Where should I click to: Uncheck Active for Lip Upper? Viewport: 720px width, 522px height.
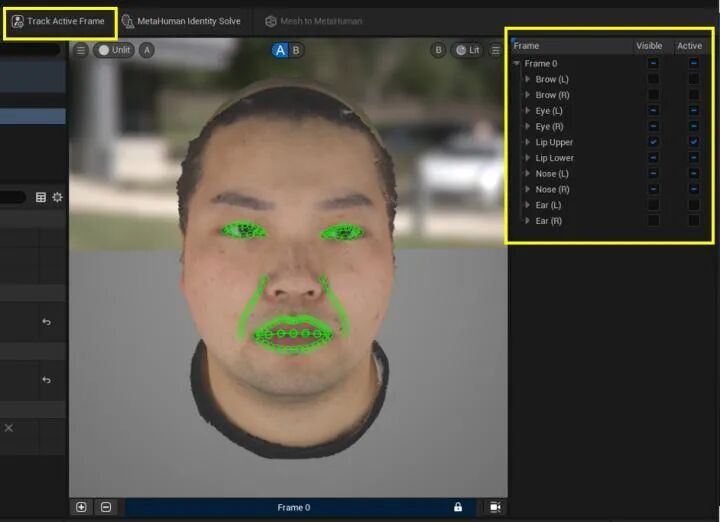(x=693, y=142)
